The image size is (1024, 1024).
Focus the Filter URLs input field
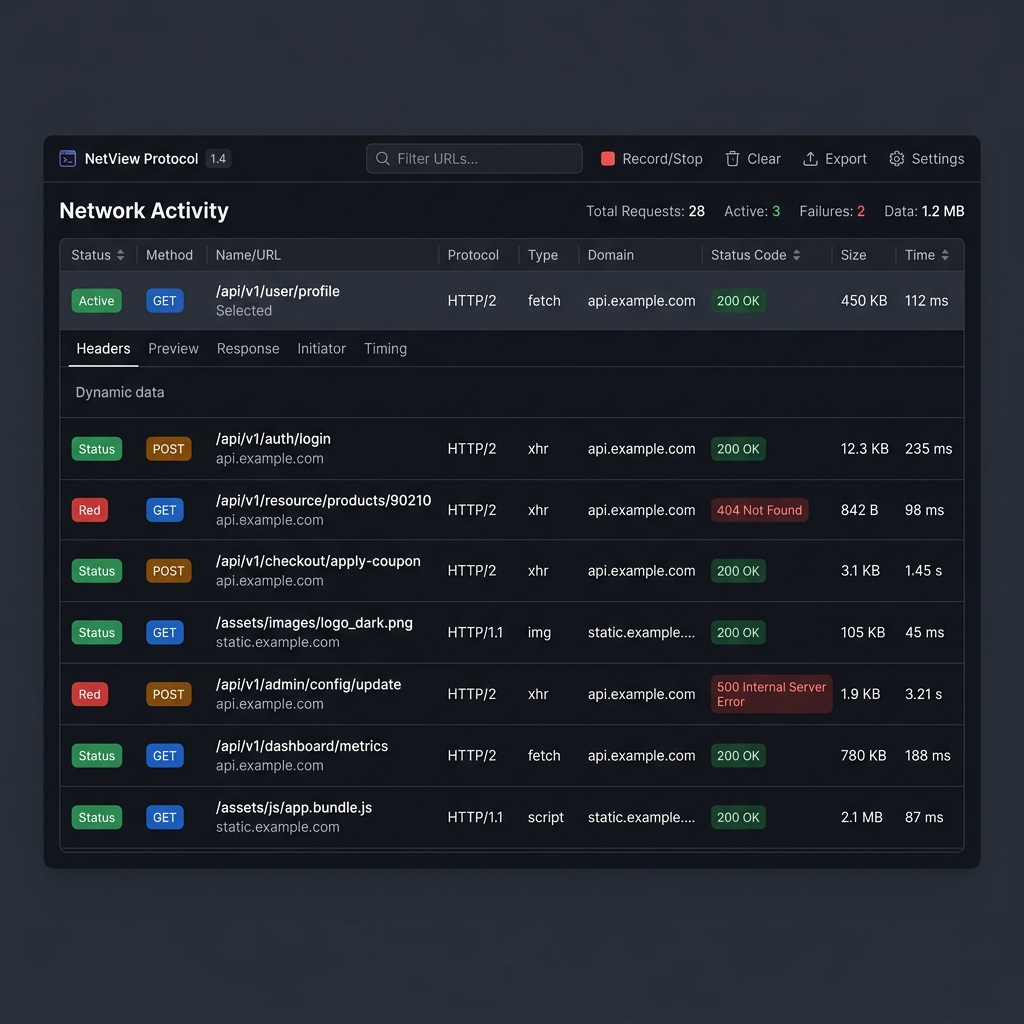[474, 159]
